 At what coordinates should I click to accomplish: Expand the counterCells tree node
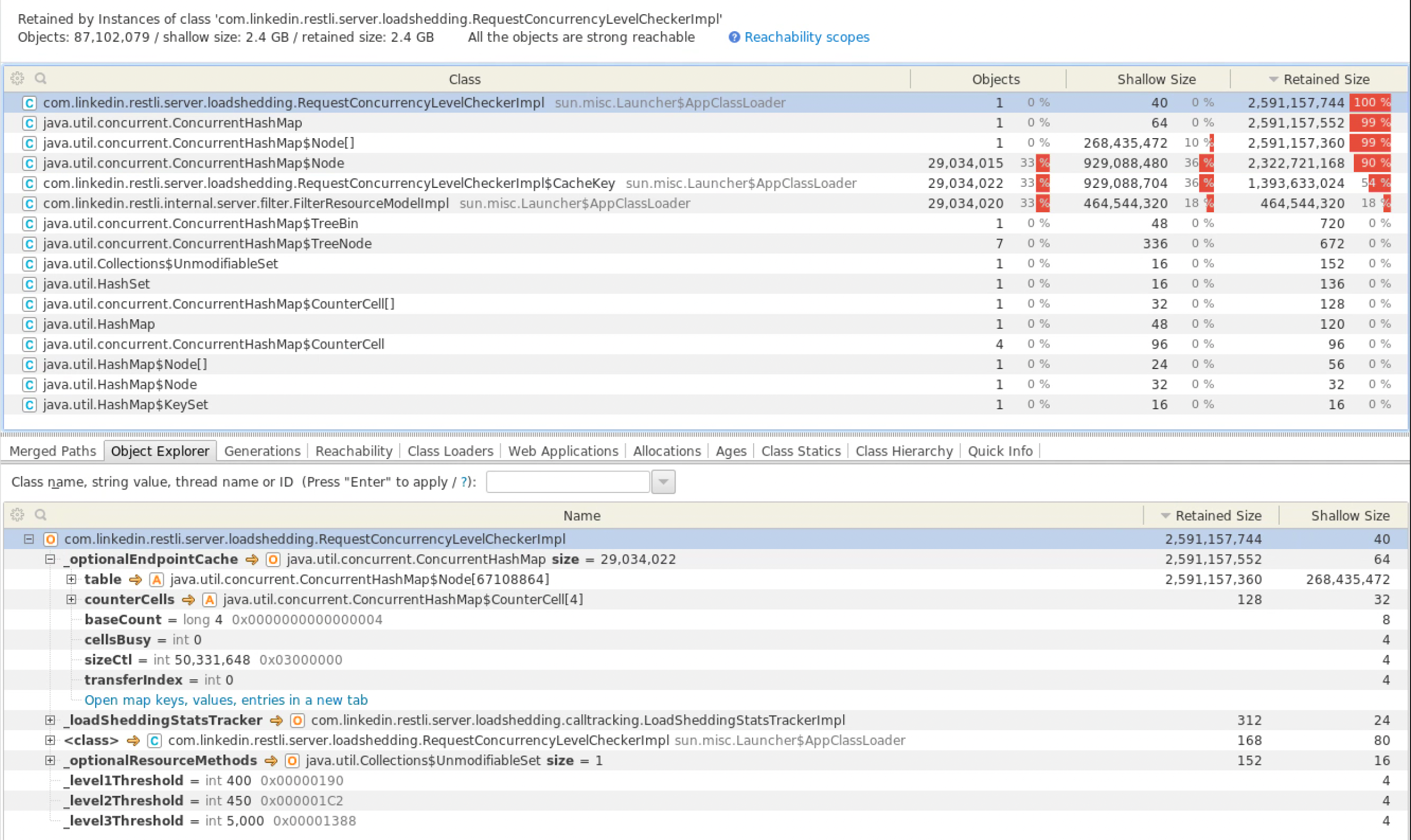point(71,599)
